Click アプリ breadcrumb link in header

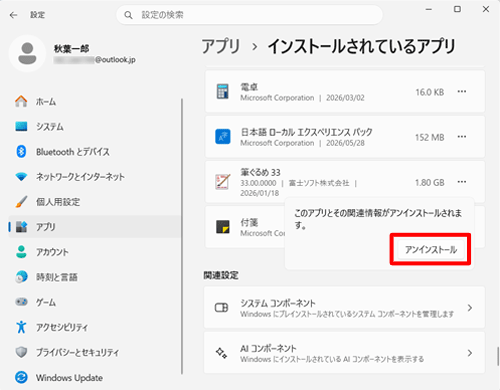[x=221, y=46]
